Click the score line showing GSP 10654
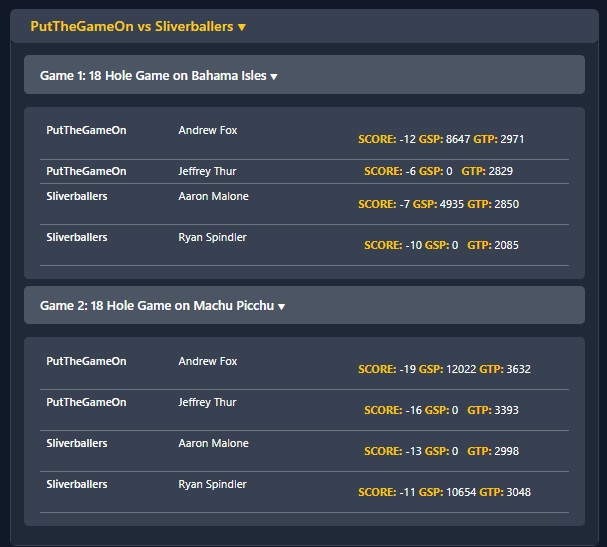The image size is (607, 547). (x=444, y=492)
